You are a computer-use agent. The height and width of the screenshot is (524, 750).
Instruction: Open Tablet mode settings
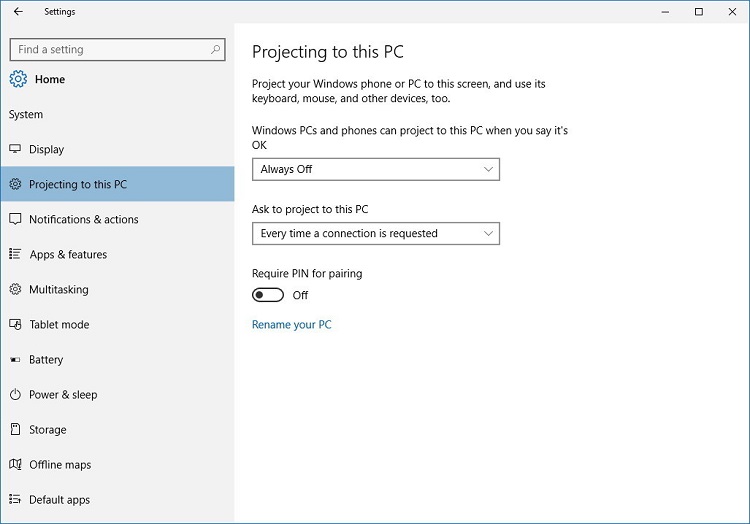click(x=118, y=324)
